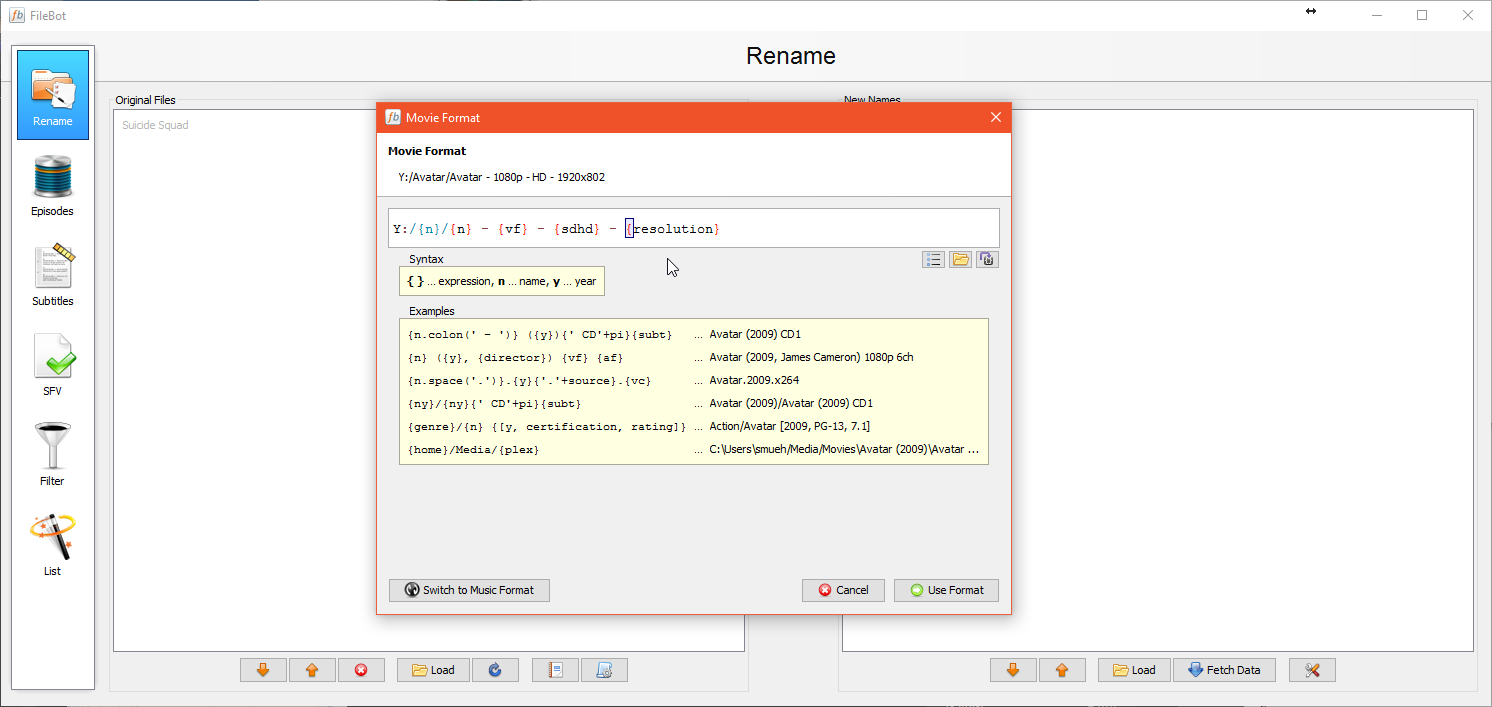The height and width of the screenshot is (707, 1492).
Task: Click the scroll-with-gear icon under Original Files
Action: [x=604, y=670]
